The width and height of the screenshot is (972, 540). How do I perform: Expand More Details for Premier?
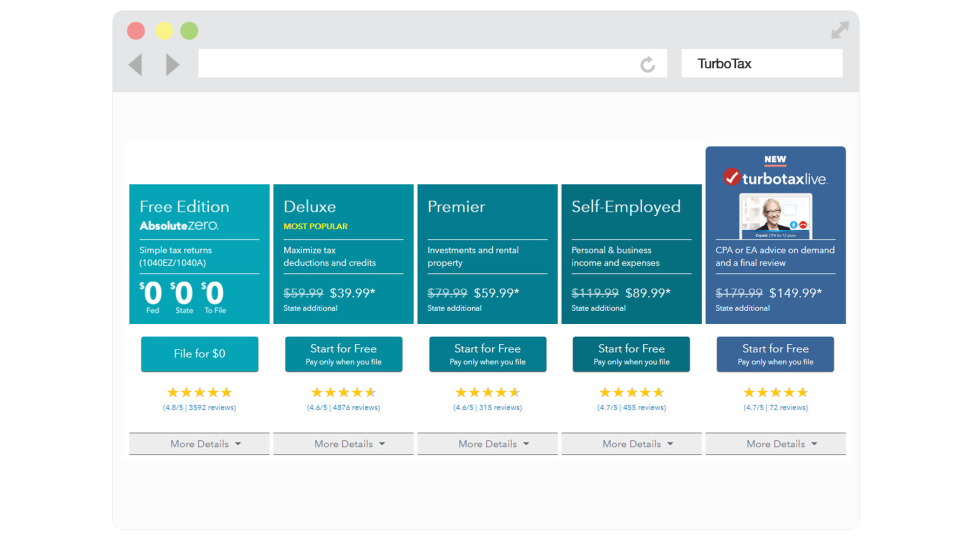point(487,444)
